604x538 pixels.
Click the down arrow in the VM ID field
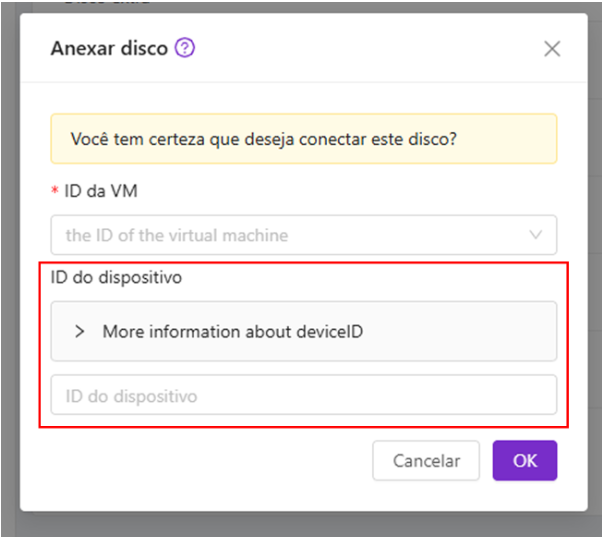(535, 235)
